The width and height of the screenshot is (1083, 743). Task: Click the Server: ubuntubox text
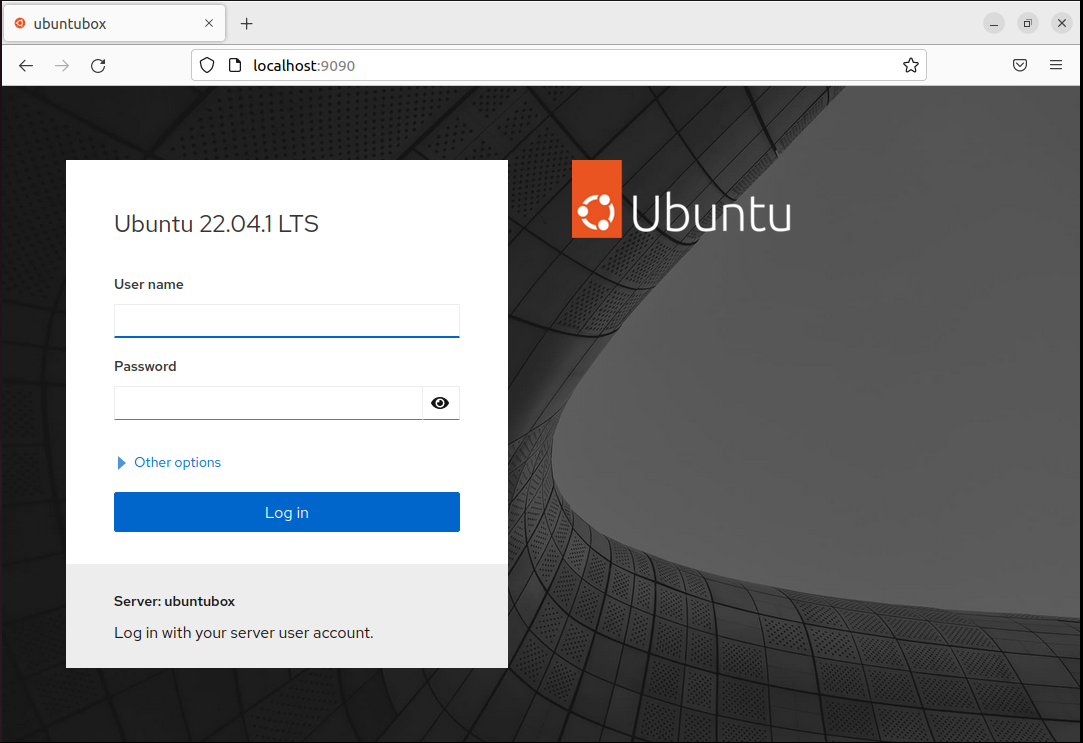[174, 601]
